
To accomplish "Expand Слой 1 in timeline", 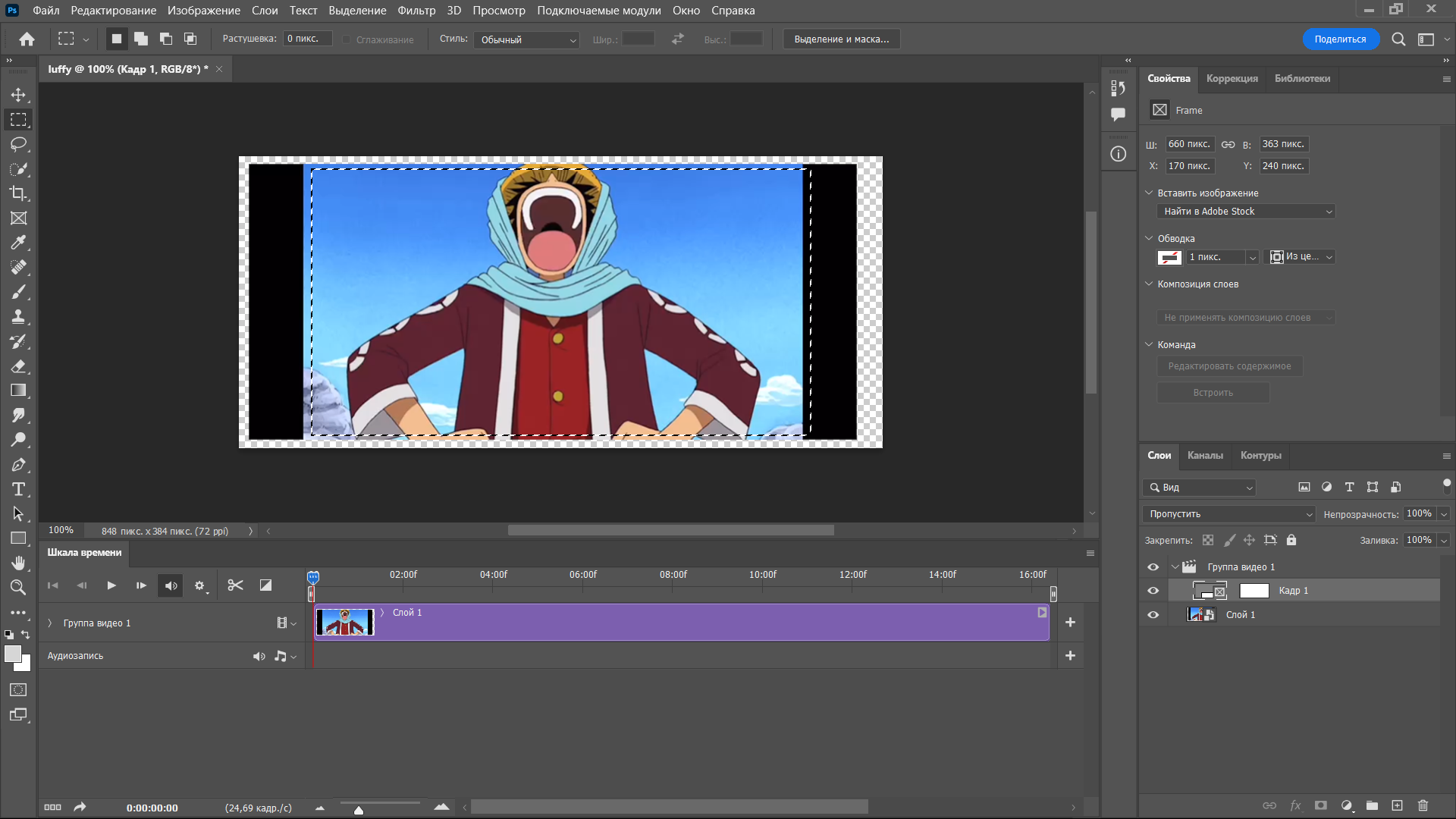I will coord(382,612).
